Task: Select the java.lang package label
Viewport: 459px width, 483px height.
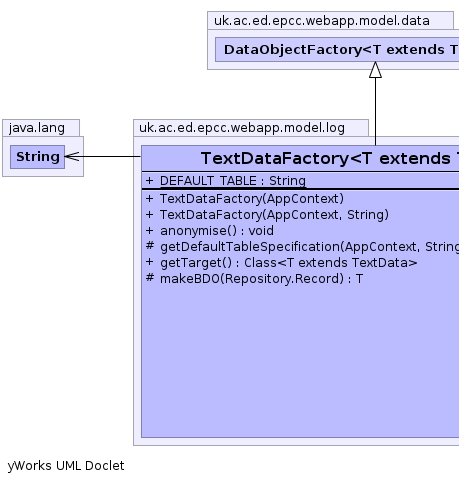Action: click(37, 128)
